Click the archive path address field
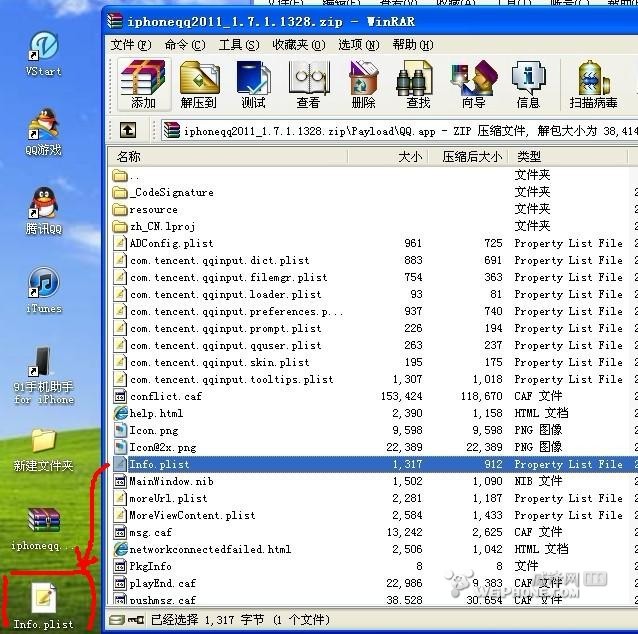Image resolution: width=638 pixels, height=634 pixels. tap(400, 131)
